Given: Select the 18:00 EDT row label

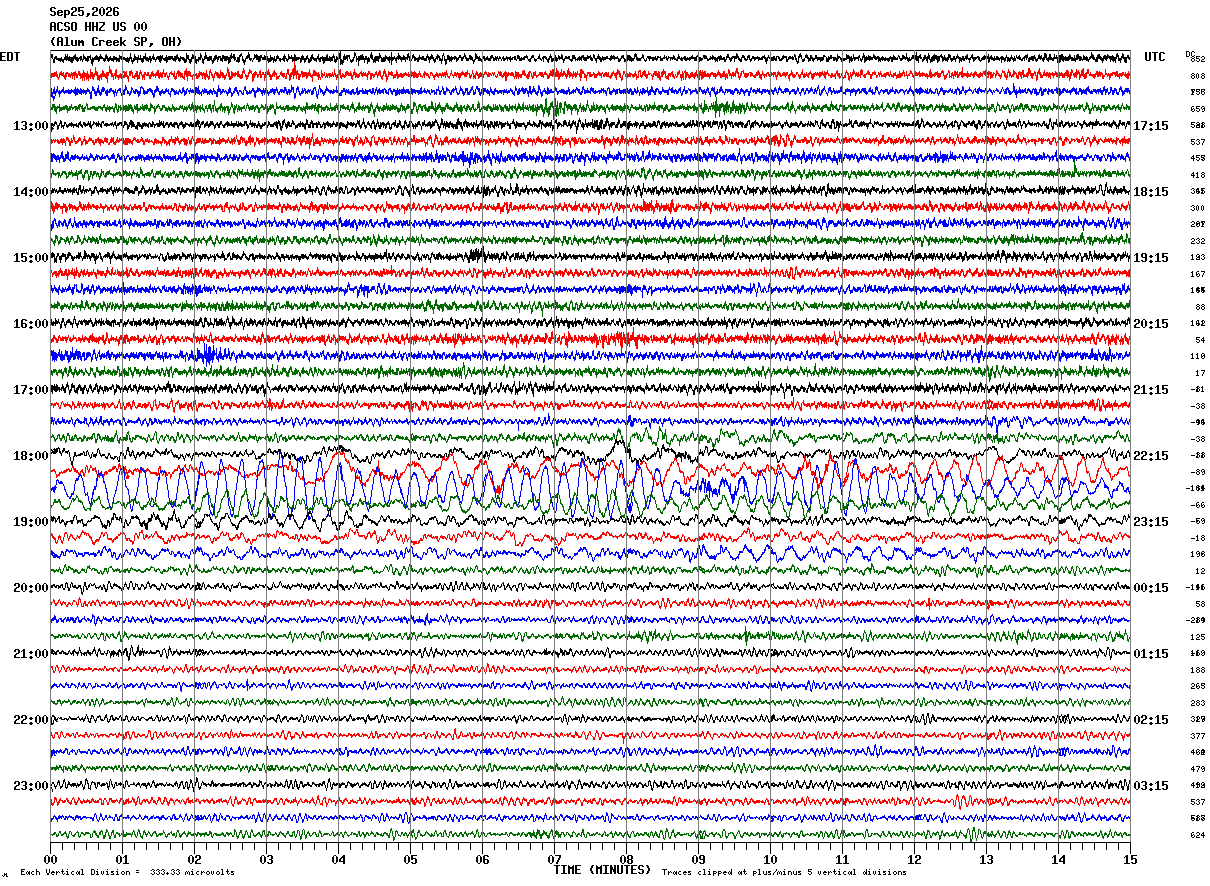Looking at the screenshot, I should point(30,456).
